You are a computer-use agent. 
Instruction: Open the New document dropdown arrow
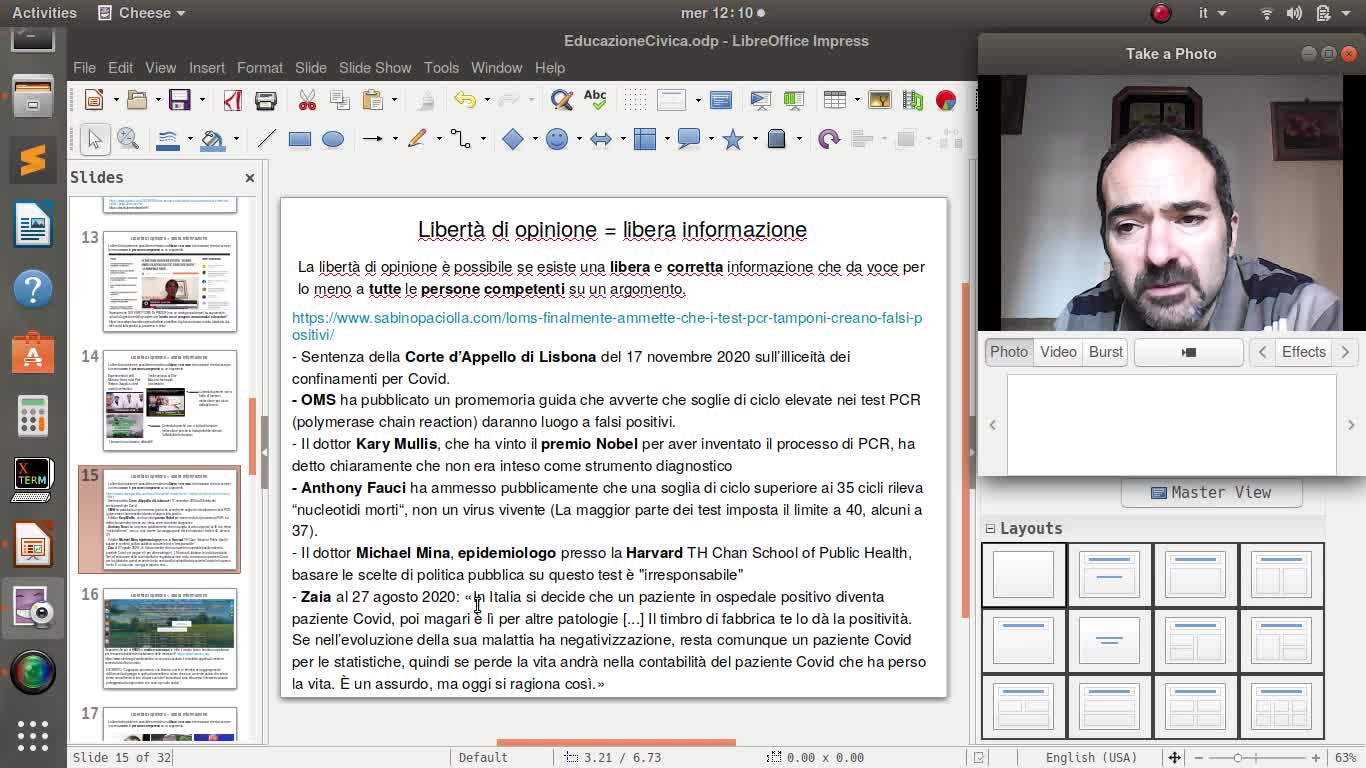coord(116,100)
